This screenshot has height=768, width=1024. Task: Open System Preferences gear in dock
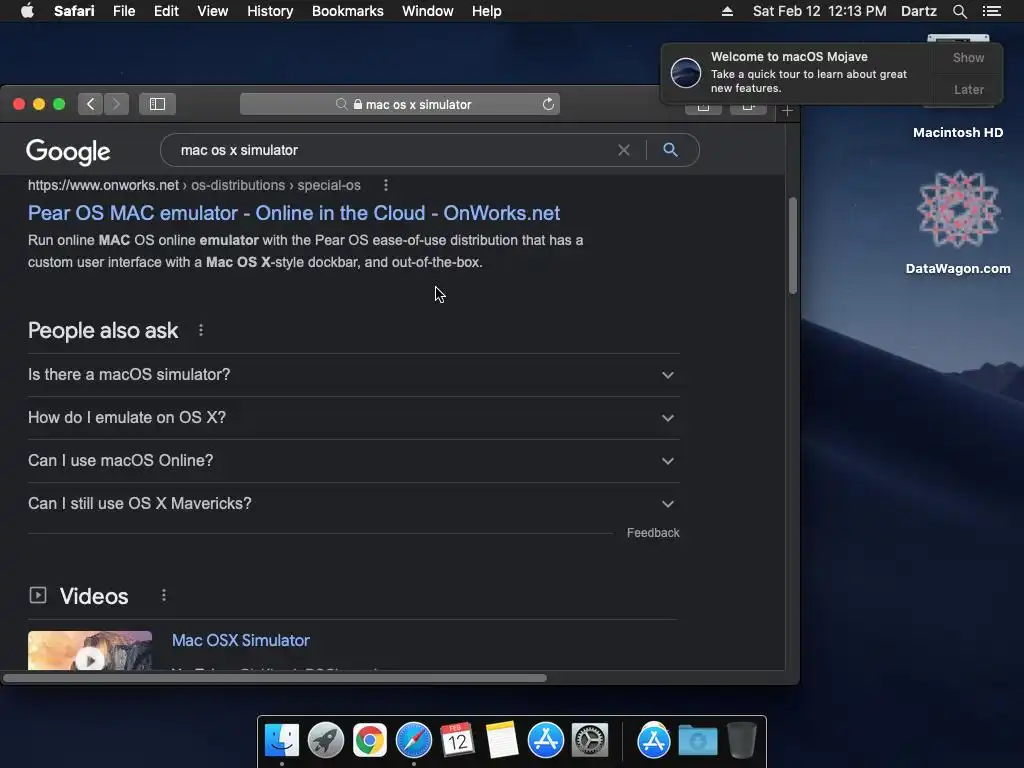[x=590, y=740]
